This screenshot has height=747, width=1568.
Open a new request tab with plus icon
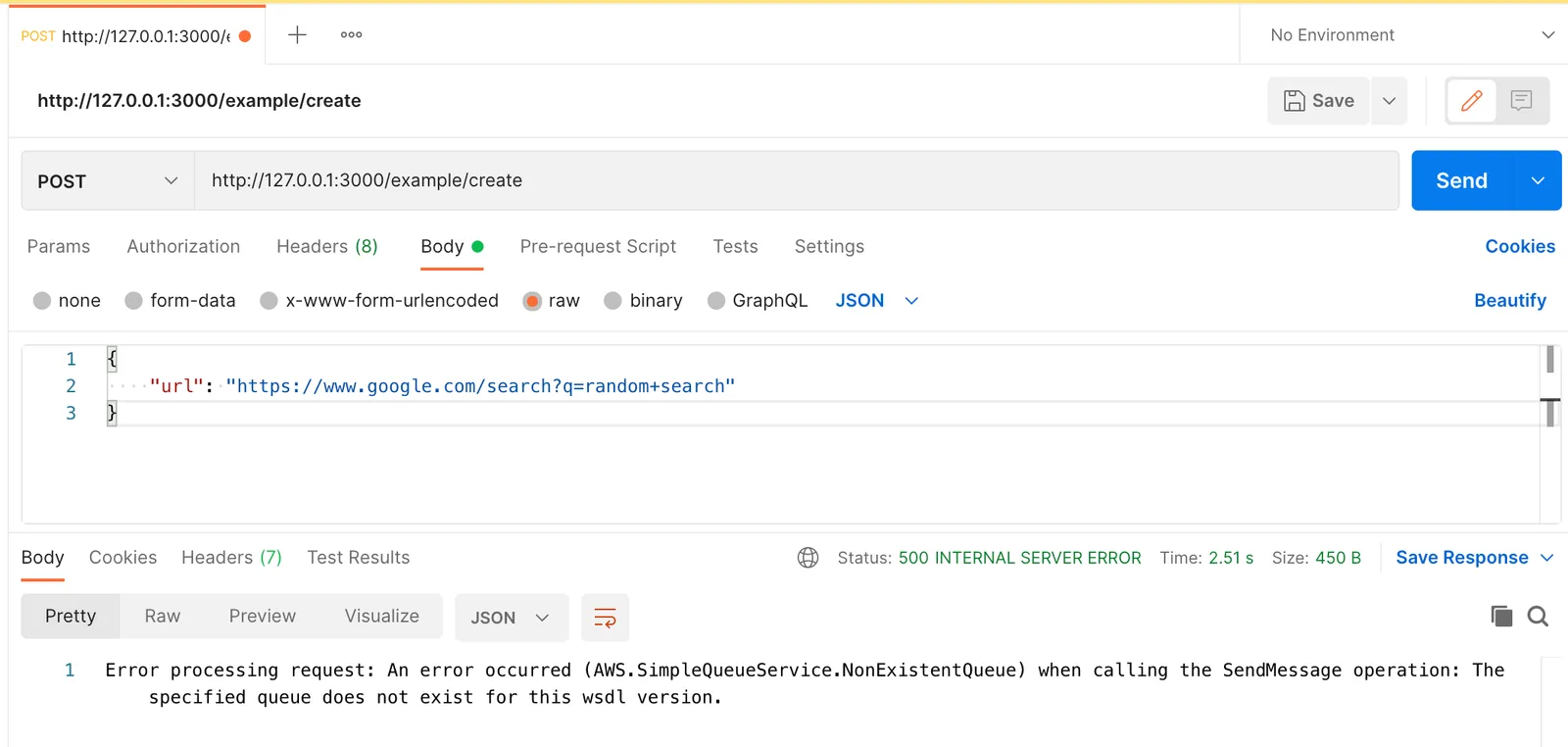(297, 35)
